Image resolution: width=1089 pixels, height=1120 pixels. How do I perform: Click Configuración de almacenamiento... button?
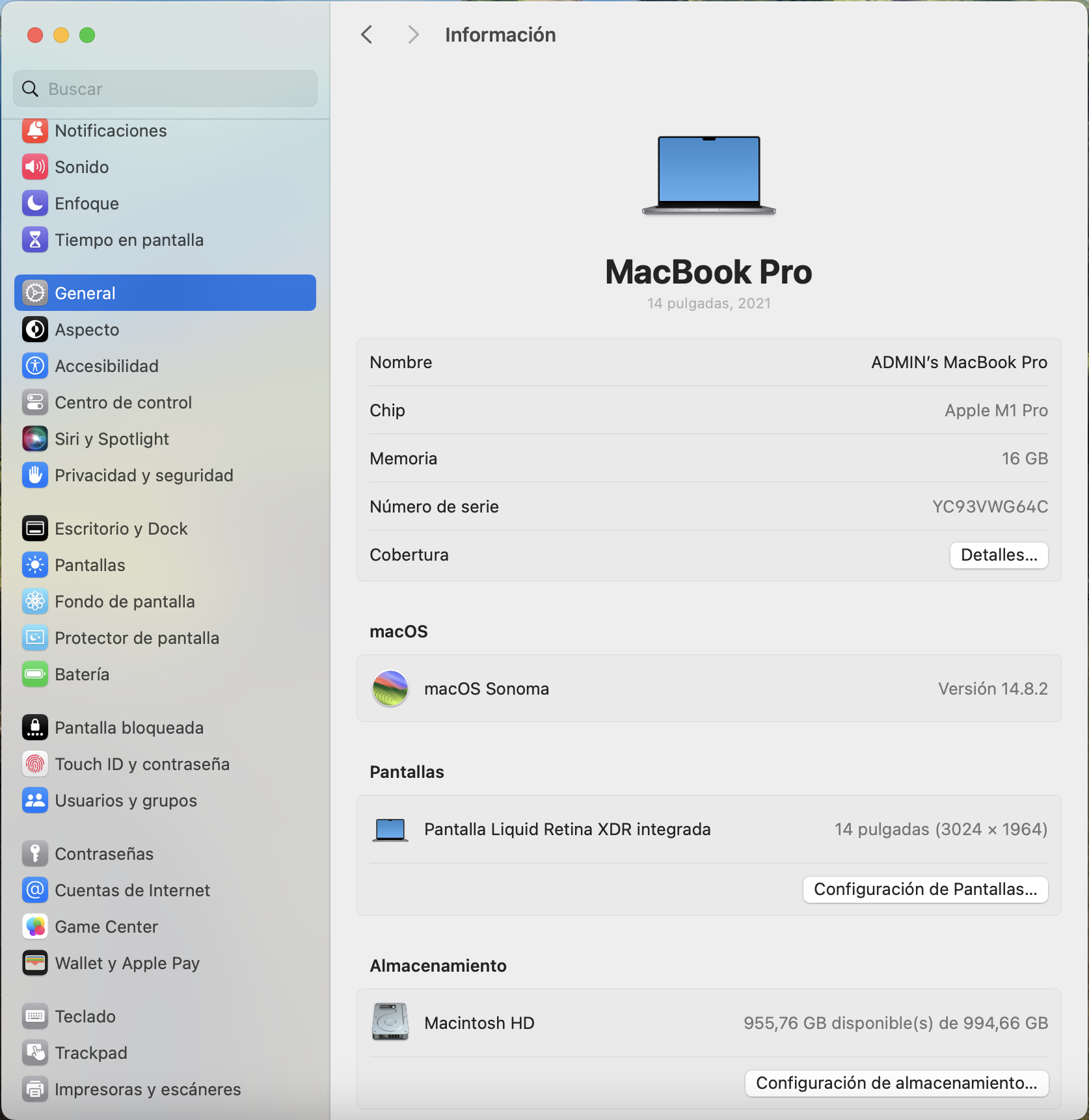coord(896,1083)
